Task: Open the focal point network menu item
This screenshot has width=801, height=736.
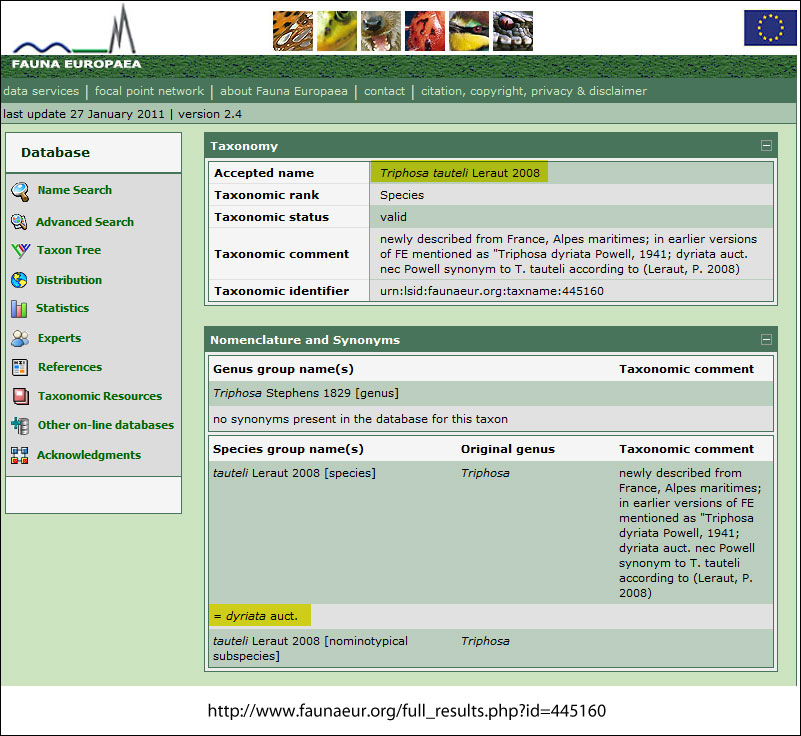Action: pyautogui.click(x=149, y=91)
